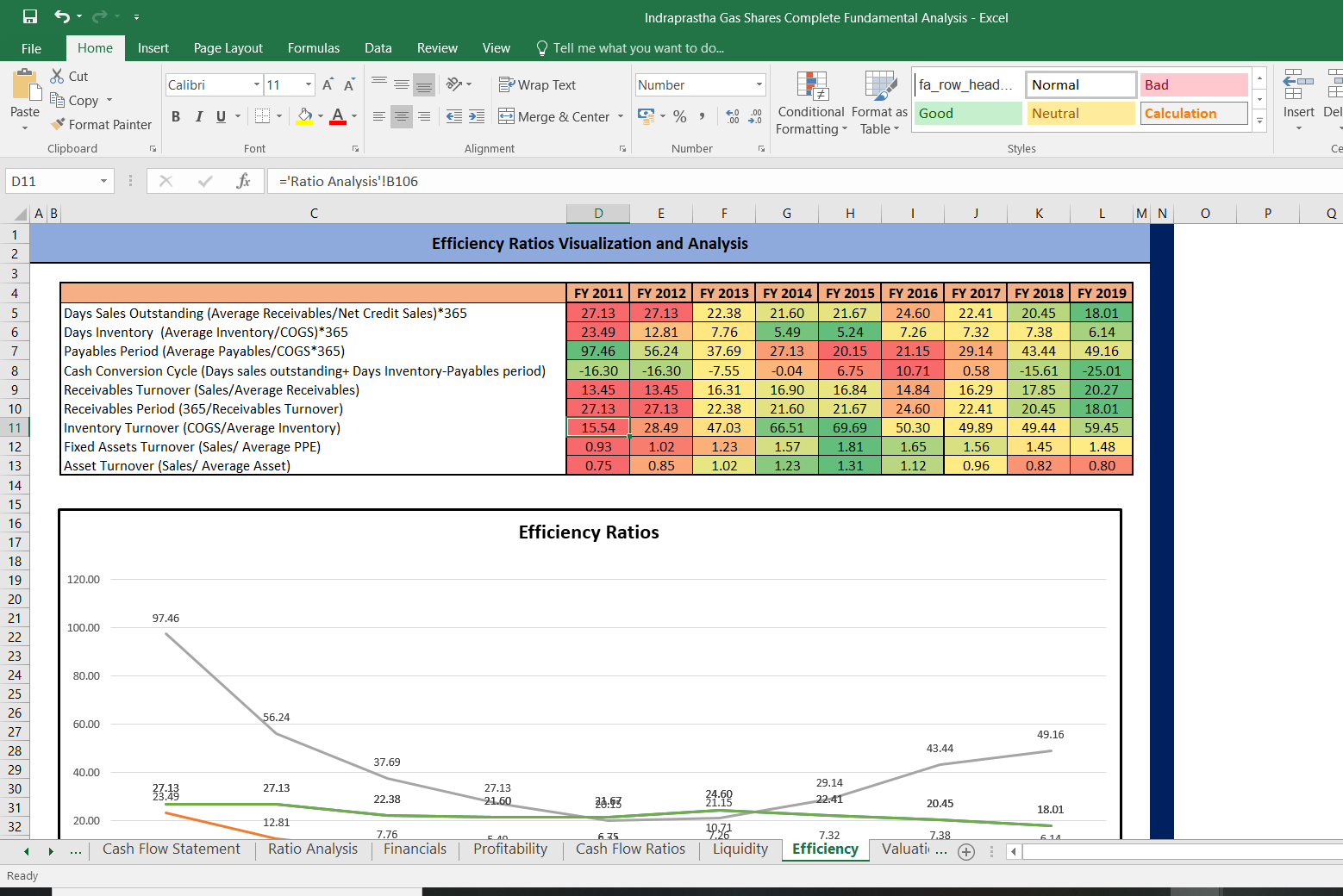Open the Name Box dropdown arrow
The height and width of the screenshot is (896, 1343).
click(x=103, y=181)
